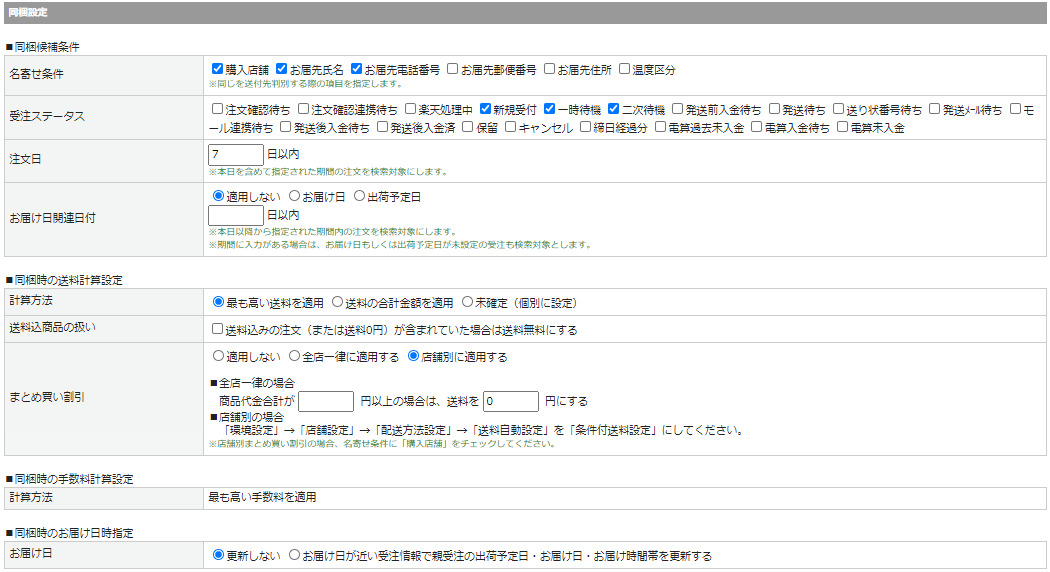Enable the 保留 status checkbox

[x=467, y=128]
